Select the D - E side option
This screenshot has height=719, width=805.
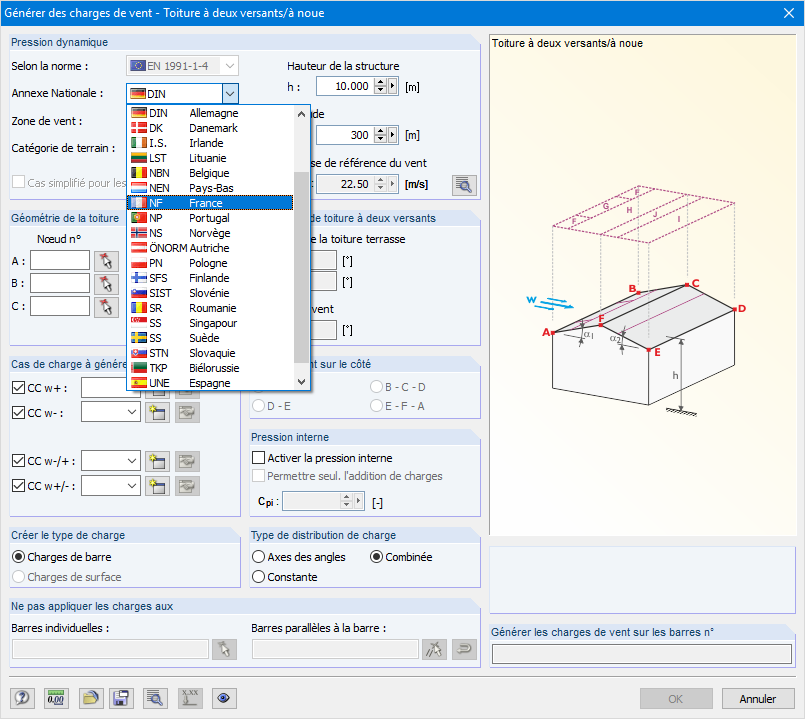click(258, 406)
